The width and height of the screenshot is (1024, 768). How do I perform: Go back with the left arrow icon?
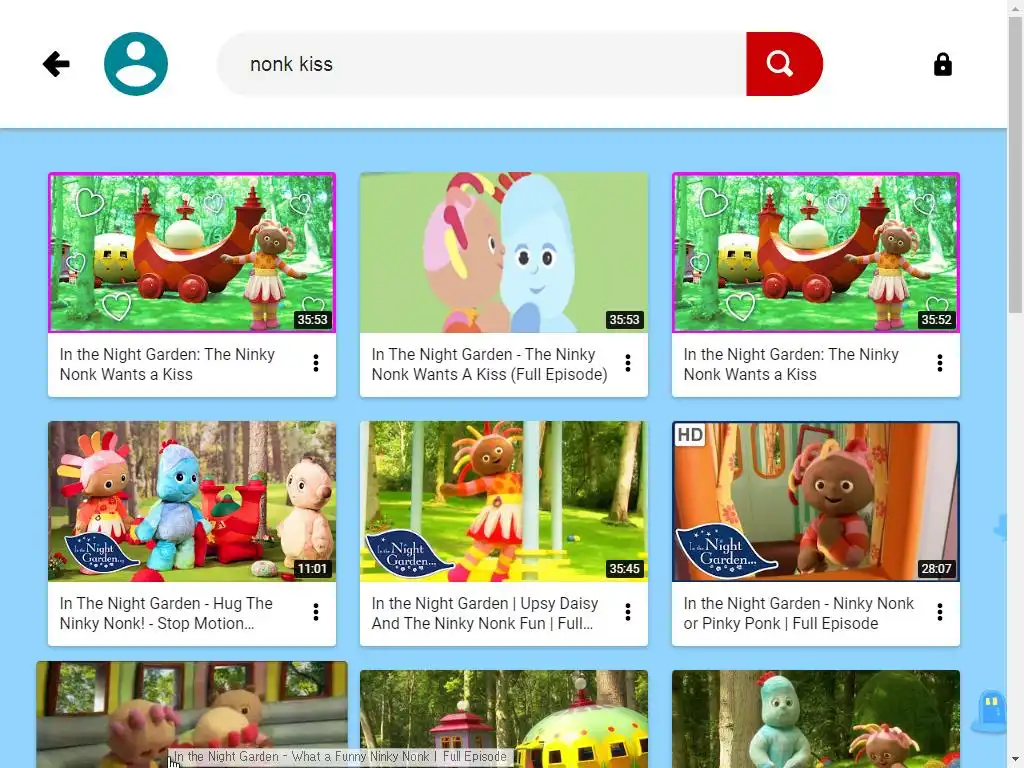56,64
